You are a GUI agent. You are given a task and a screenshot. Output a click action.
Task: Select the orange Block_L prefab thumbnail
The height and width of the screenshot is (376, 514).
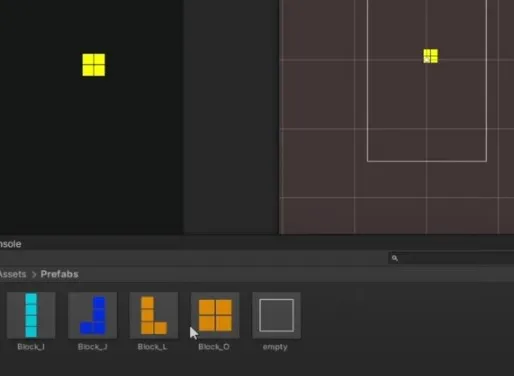click(x=154, y=315)
